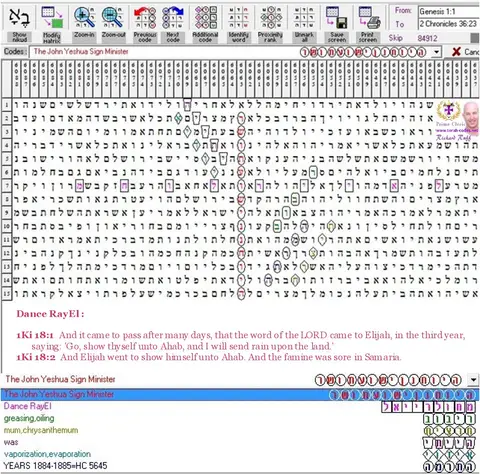Screen dimensions: 480x474
Task: Click the Skip value 84912
Action: [427, 38]
